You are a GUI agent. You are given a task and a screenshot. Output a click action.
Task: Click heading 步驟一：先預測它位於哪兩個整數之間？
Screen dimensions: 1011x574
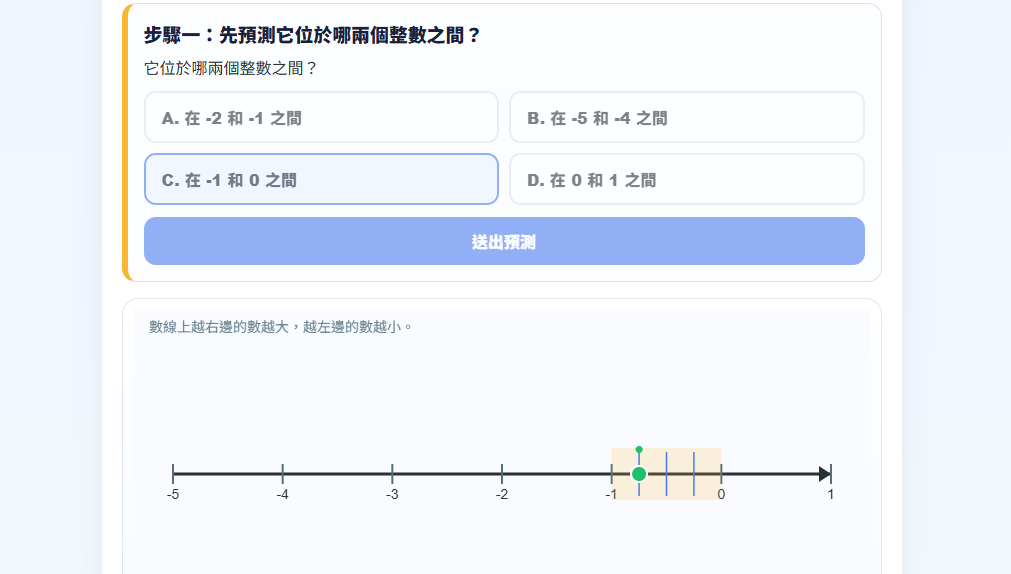click(x=312, y=35)
